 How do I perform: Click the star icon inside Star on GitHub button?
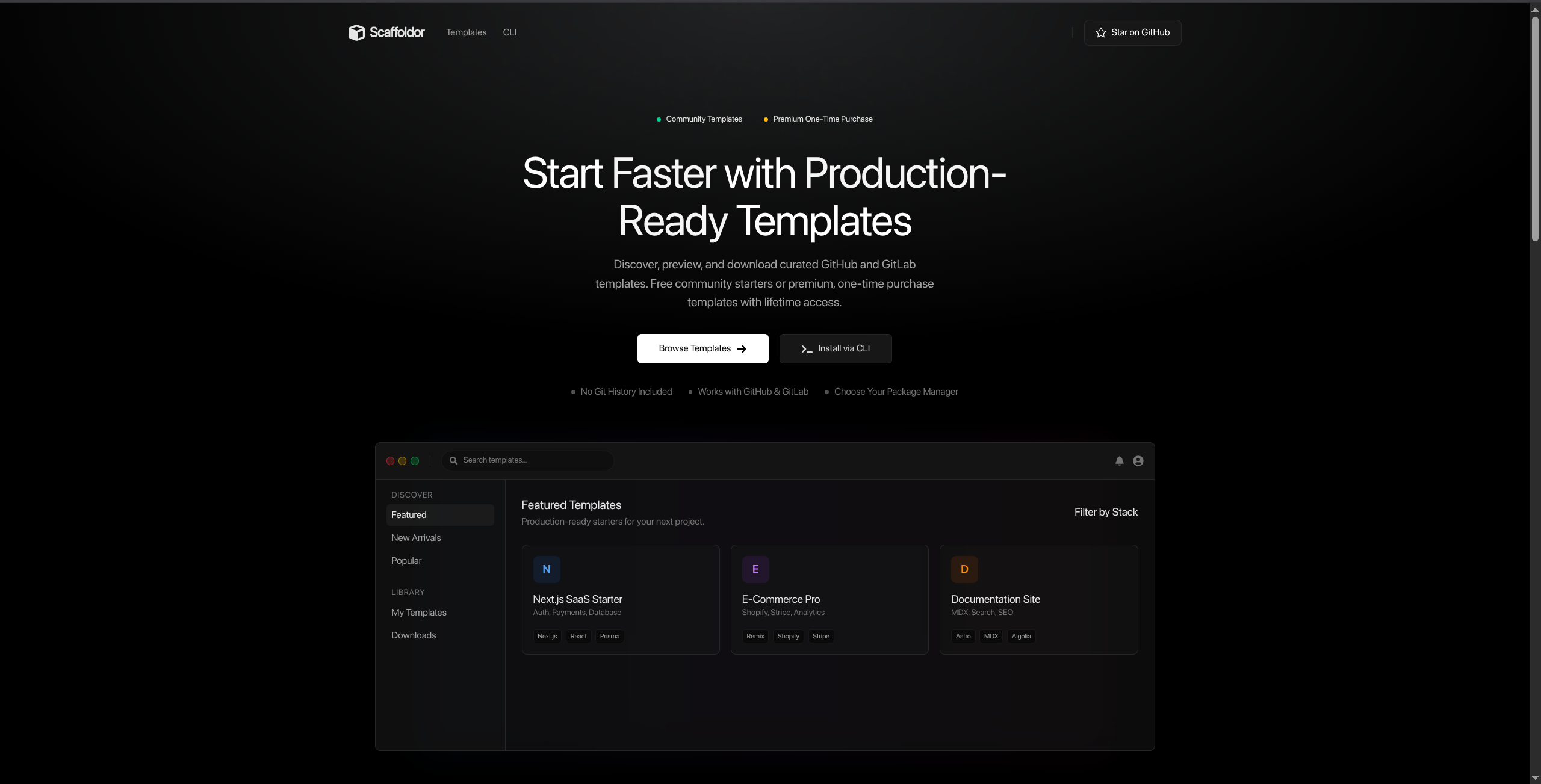[1100, 32]
